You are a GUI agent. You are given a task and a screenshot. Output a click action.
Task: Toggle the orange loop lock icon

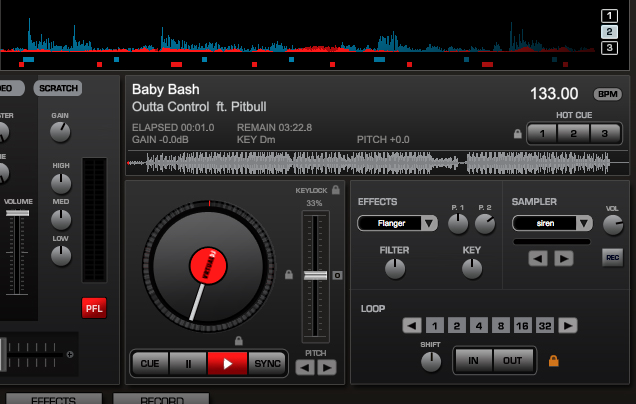click(554, 361)
